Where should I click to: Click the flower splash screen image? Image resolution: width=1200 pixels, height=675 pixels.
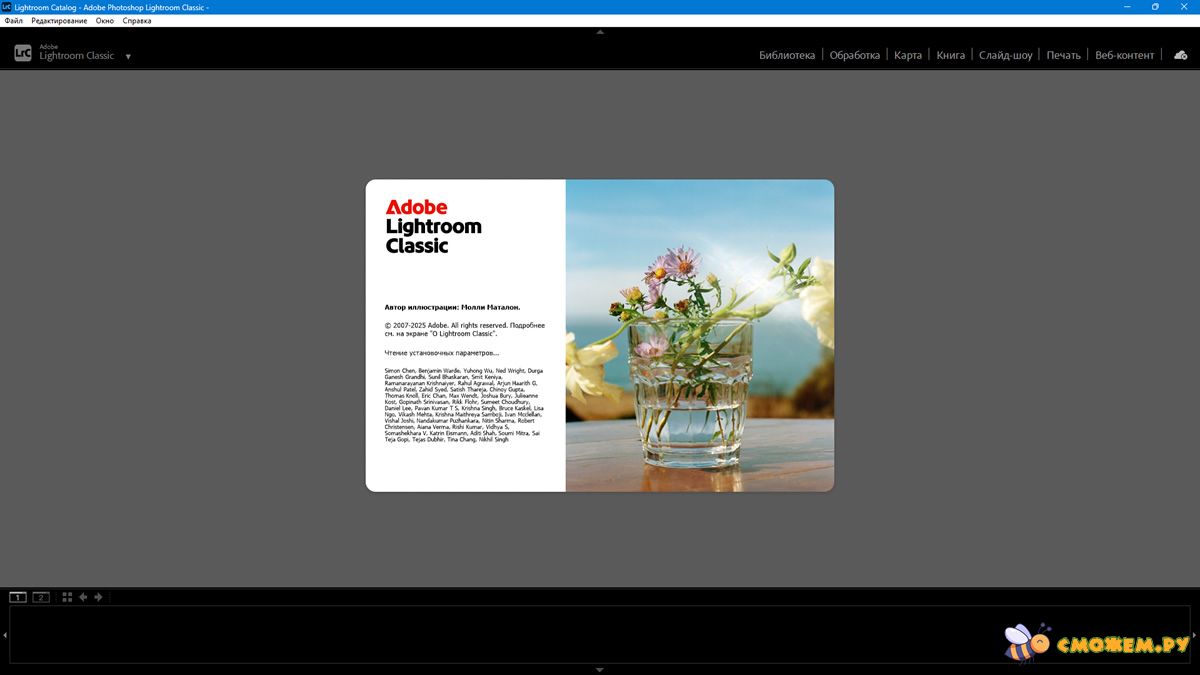(x=699, y=335)
